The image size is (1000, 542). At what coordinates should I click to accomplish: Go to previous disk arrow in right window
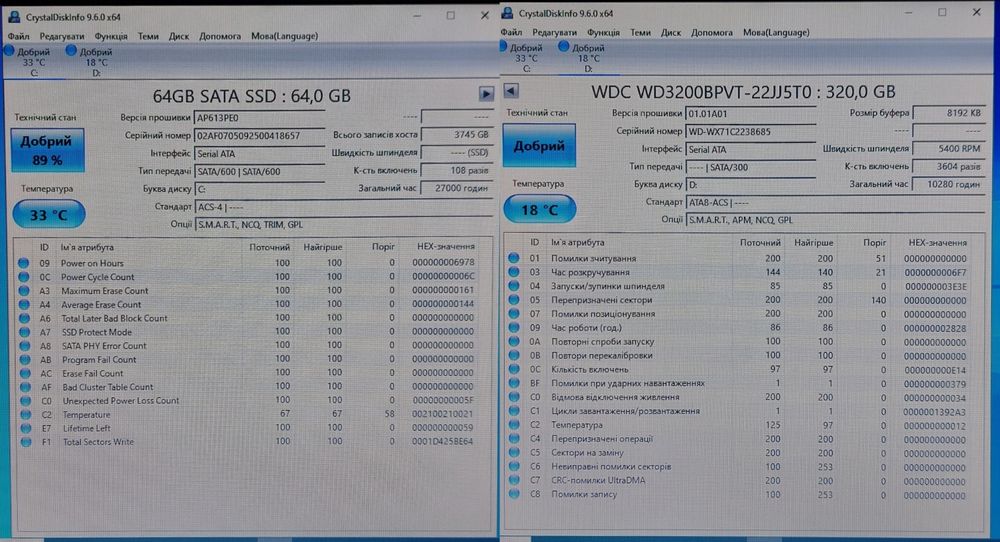click(x=511, y=91)
